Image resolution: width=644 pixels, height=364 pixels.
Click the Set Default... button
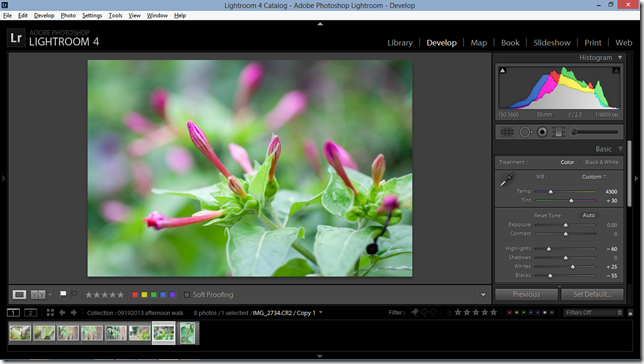592,294
